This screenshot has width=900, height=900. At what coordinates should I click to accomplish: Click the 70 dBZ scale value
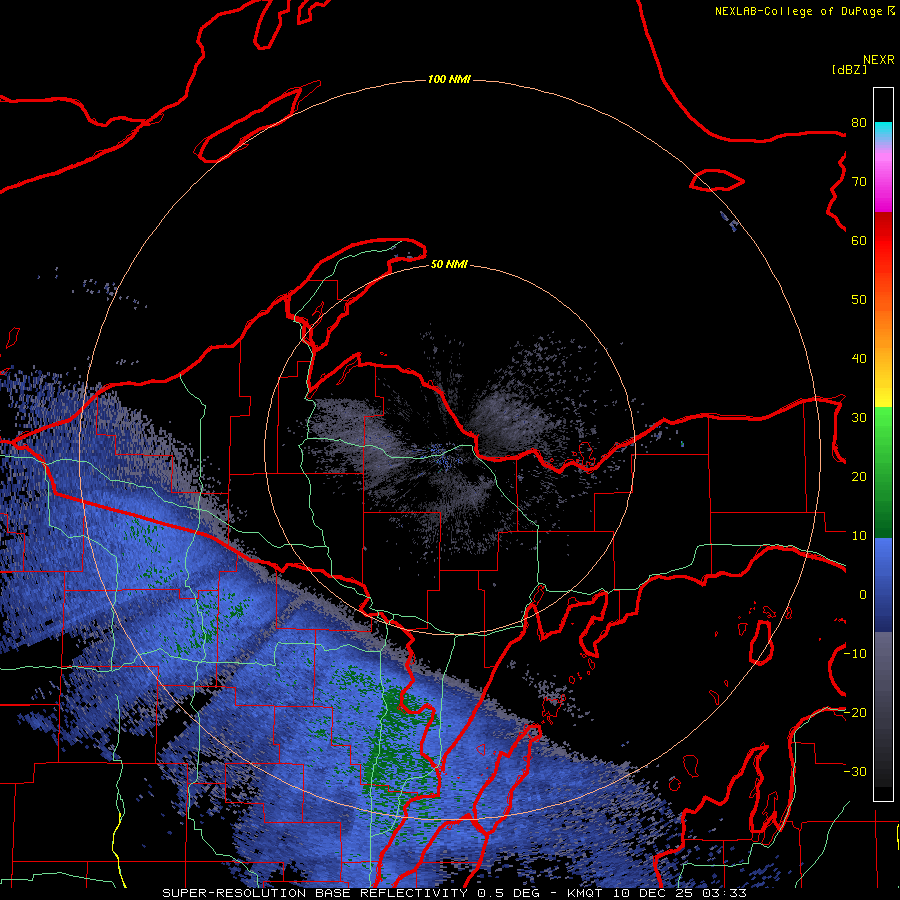pyautogui.click(x=859, y=181)
